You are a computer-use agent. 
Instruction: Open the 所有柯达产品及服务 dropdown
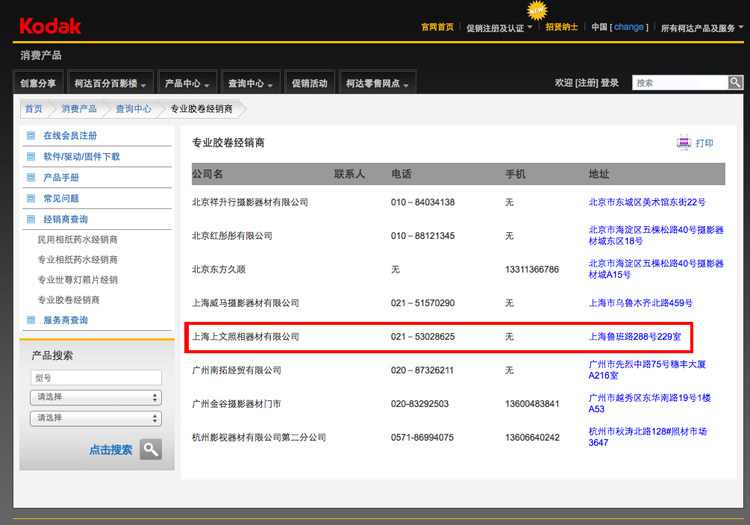click(702, 28)
